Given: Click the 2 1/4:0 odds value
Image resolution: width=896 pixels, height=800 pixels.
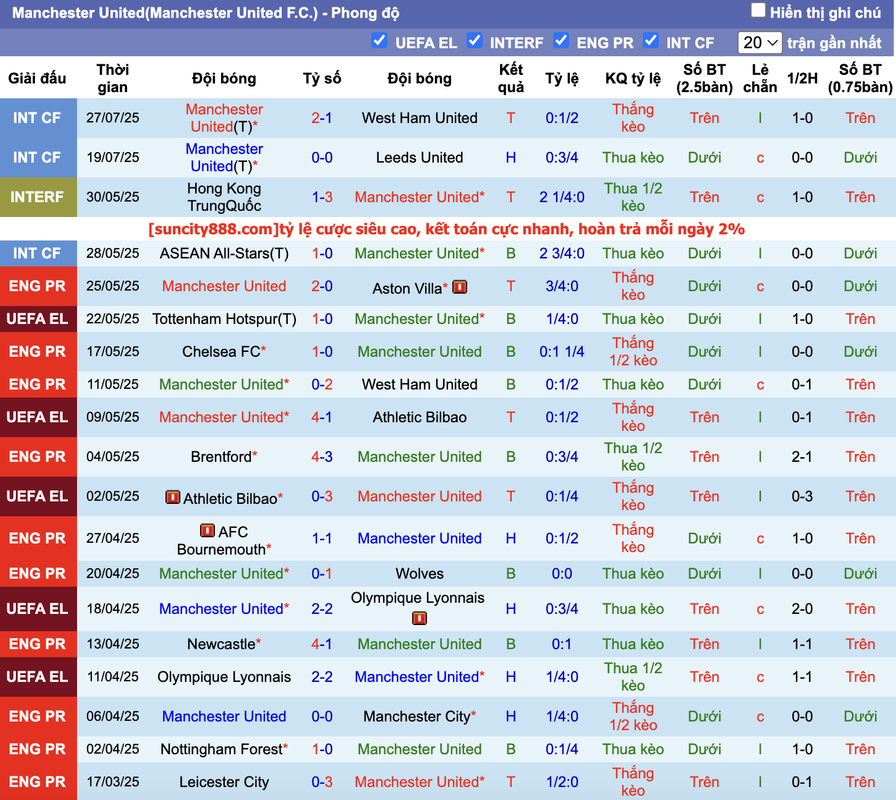Looking at the screenshot, I should click(562, 197).
